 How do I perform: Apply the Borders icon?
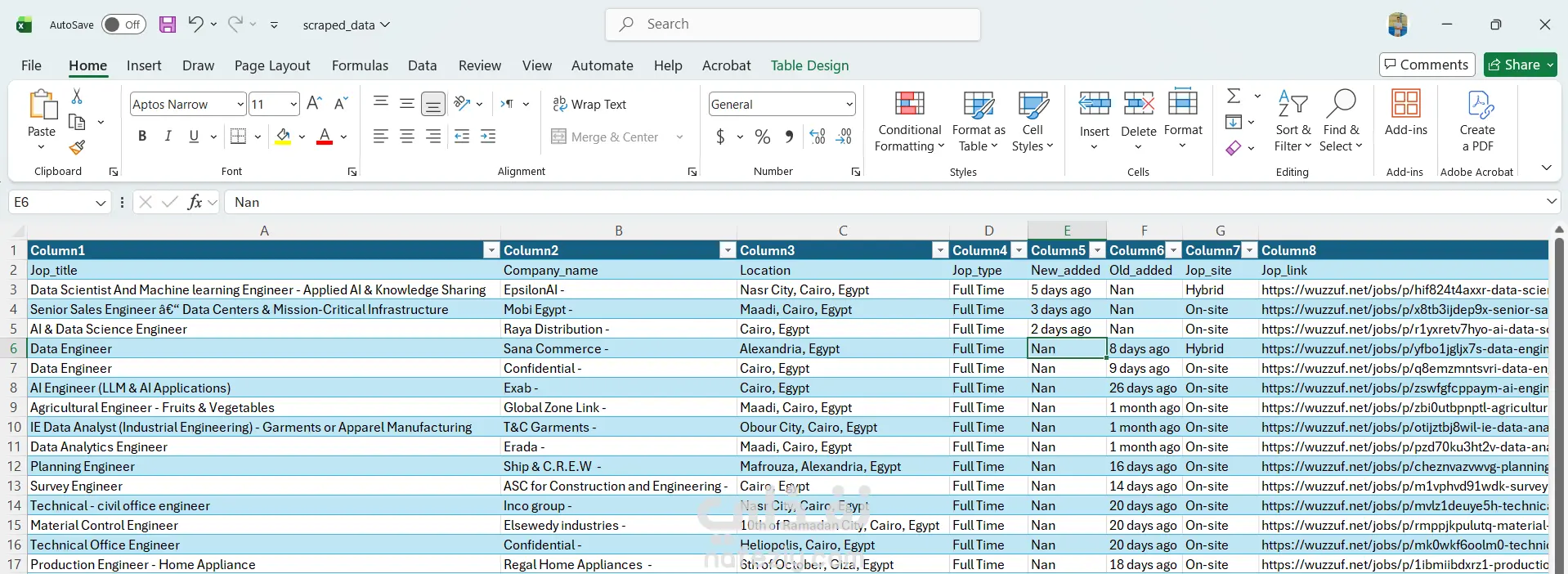point(238,137)
